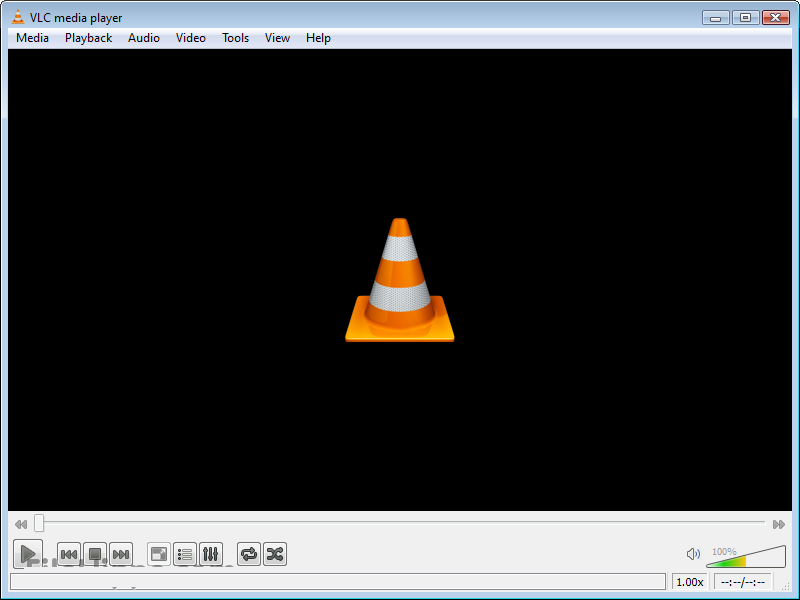Click the 1.00x playback speed label
Screen dimensions: 800x600
pos(690,582)
